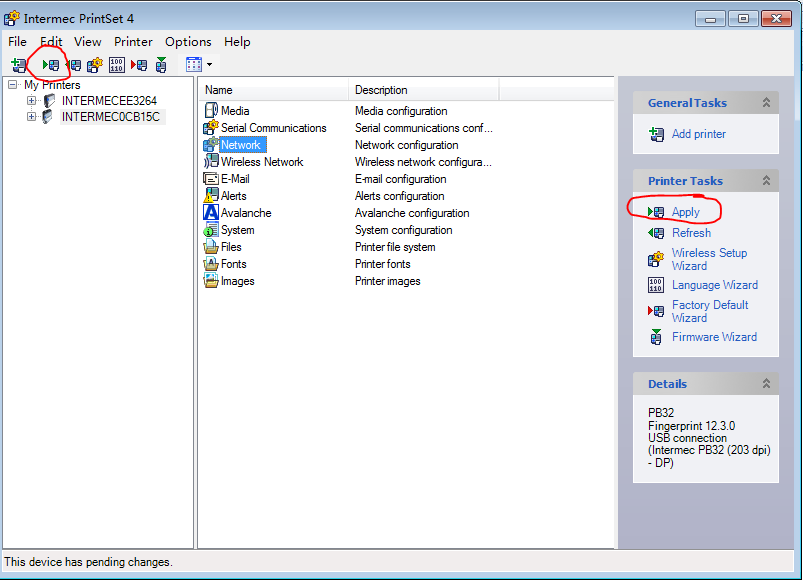Click the Apply icon in Printer Tasks

pos(656,212)
